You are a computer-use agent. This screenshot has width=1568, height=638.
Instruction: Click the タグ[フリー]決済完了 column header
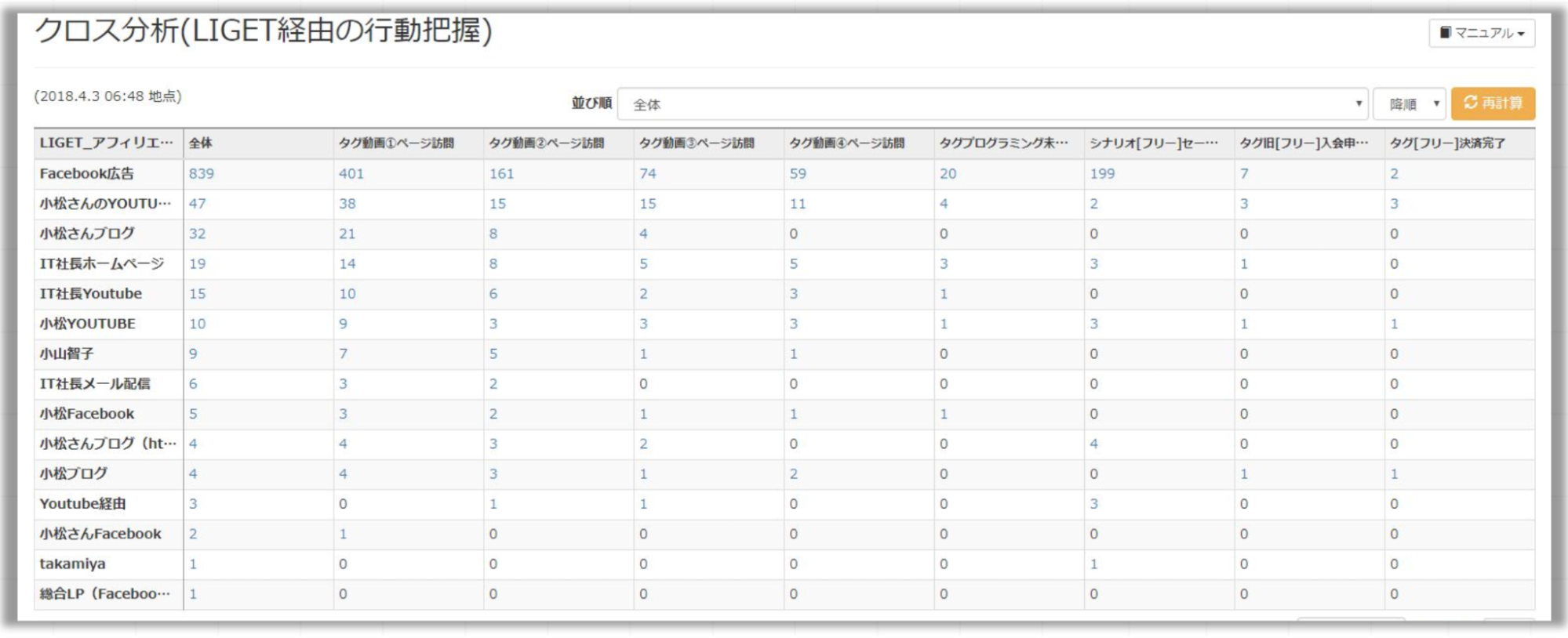tap(1447, 143)
